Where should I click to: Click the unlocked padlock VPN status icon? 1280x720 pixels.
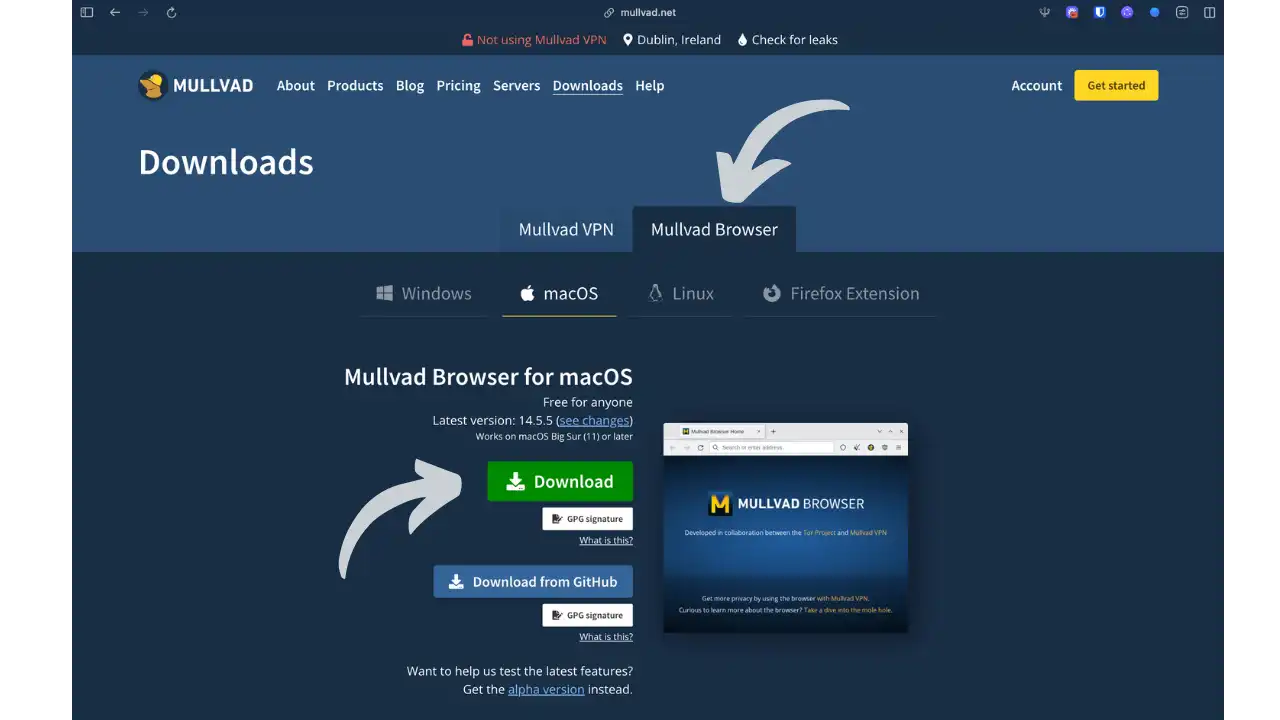click(467, 39)
